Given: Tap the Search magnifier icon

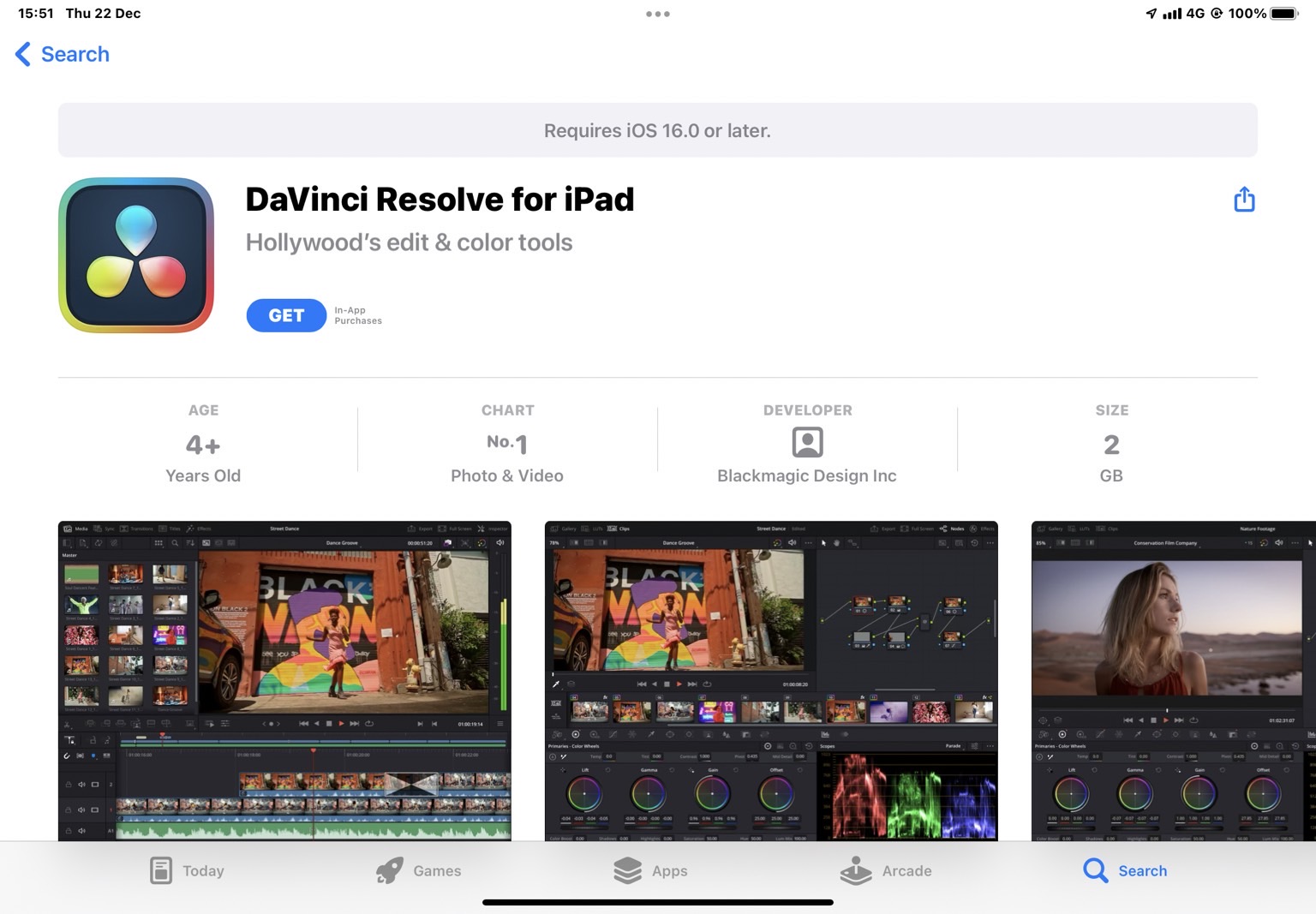Looking at the screenshot, I should (1095, 870).
